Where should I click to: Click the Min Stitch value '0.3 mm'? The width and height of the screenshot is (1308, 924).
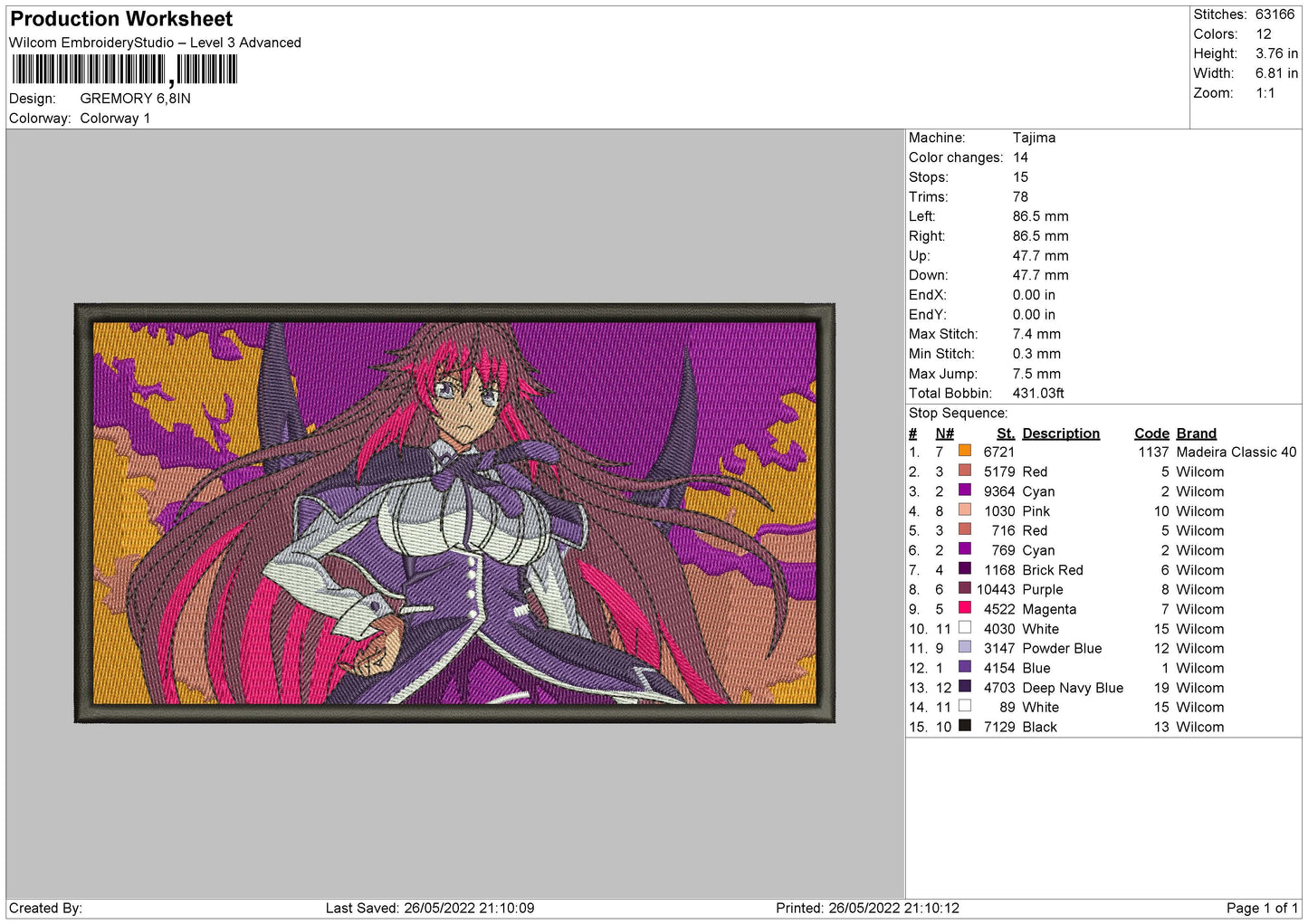[1036, 354]
